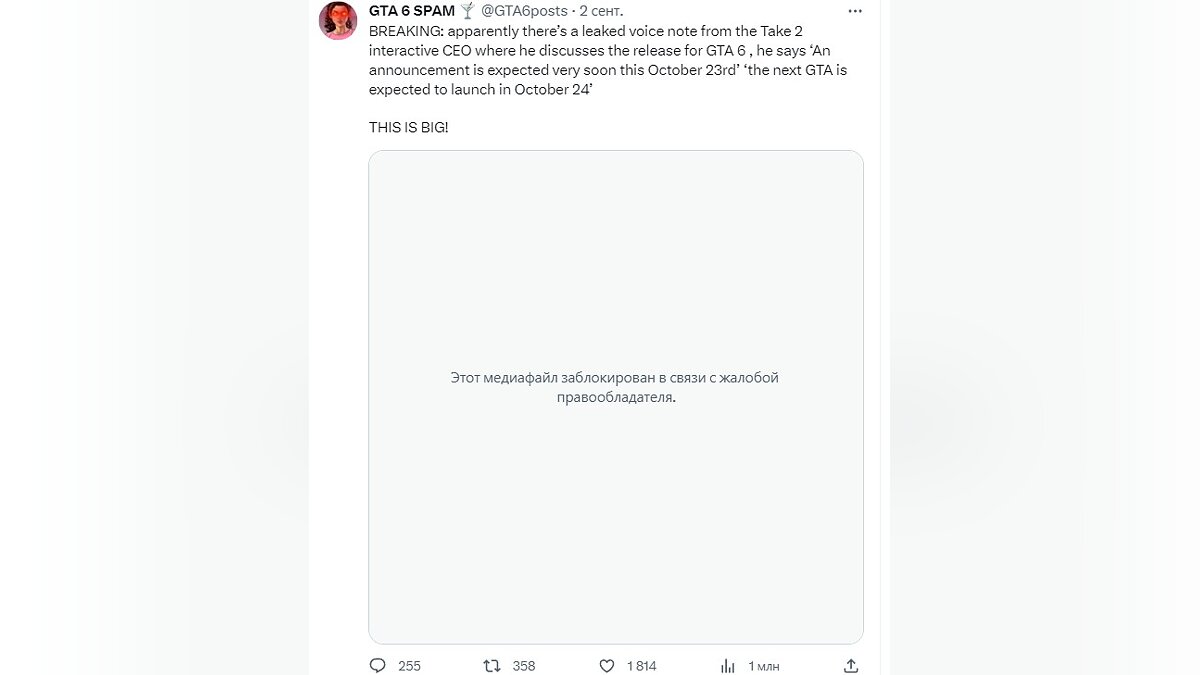
Task: Click the 255 replies count
Action: point(409,666)
